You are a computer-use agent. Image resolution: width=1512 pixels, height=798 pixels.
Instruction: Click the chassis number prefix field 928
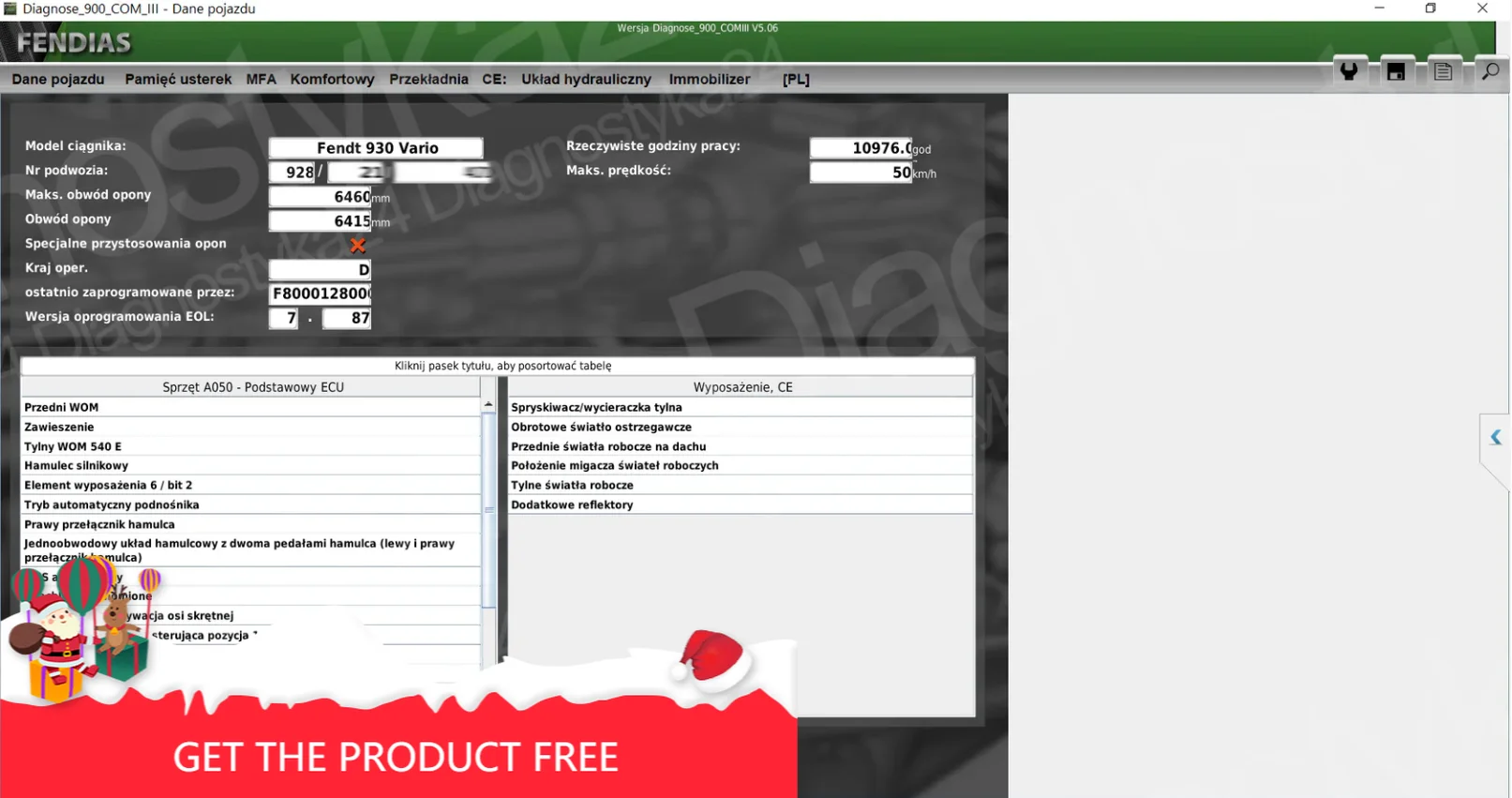click(292, 173)
